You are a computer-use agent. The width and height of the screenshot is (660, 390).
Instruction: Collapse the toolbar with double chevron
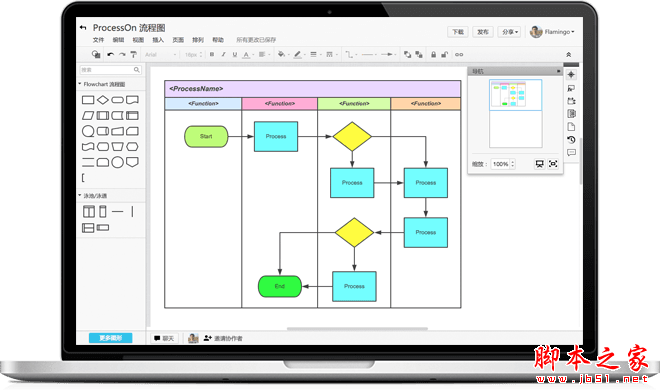tap(568, 55)
